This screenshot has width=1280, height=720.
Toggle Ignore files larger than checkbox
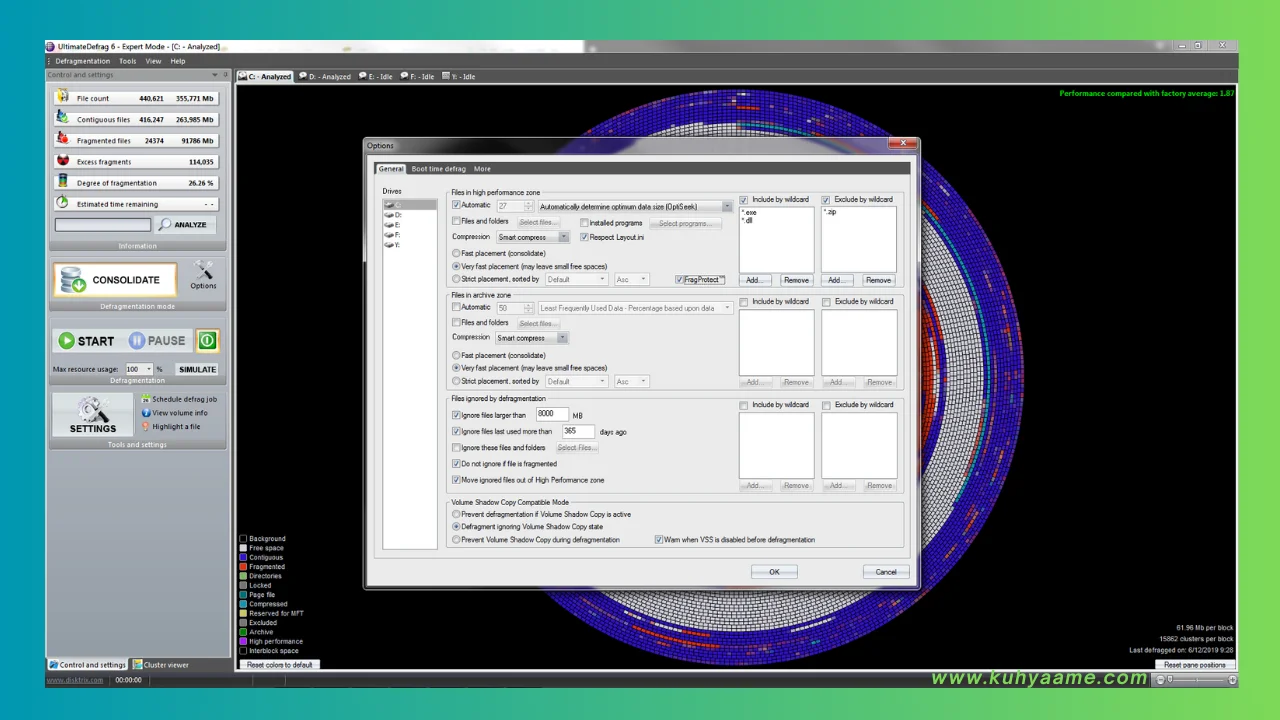click(456, 414)
